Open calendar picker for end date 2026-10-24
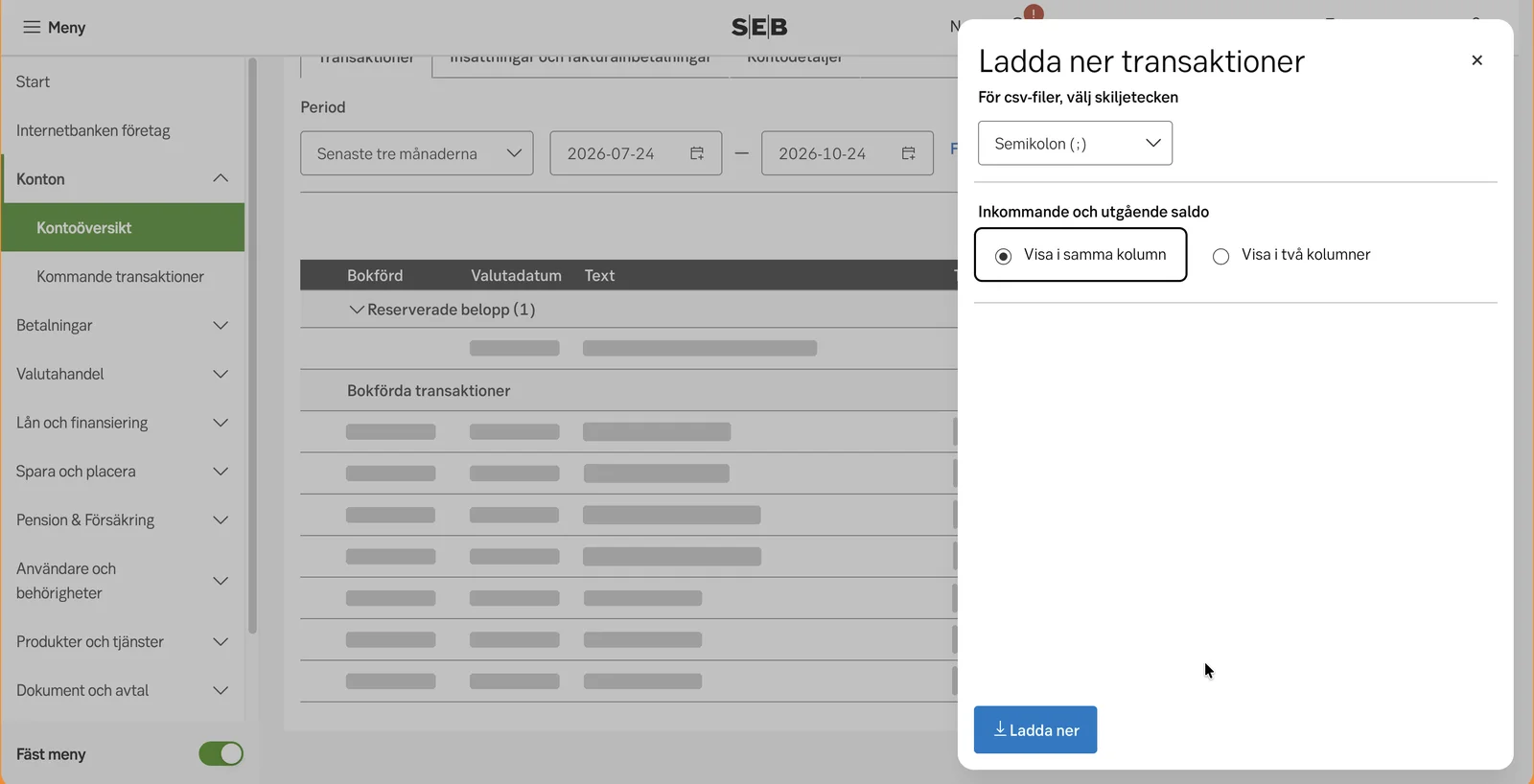 (x=909, y=153)
